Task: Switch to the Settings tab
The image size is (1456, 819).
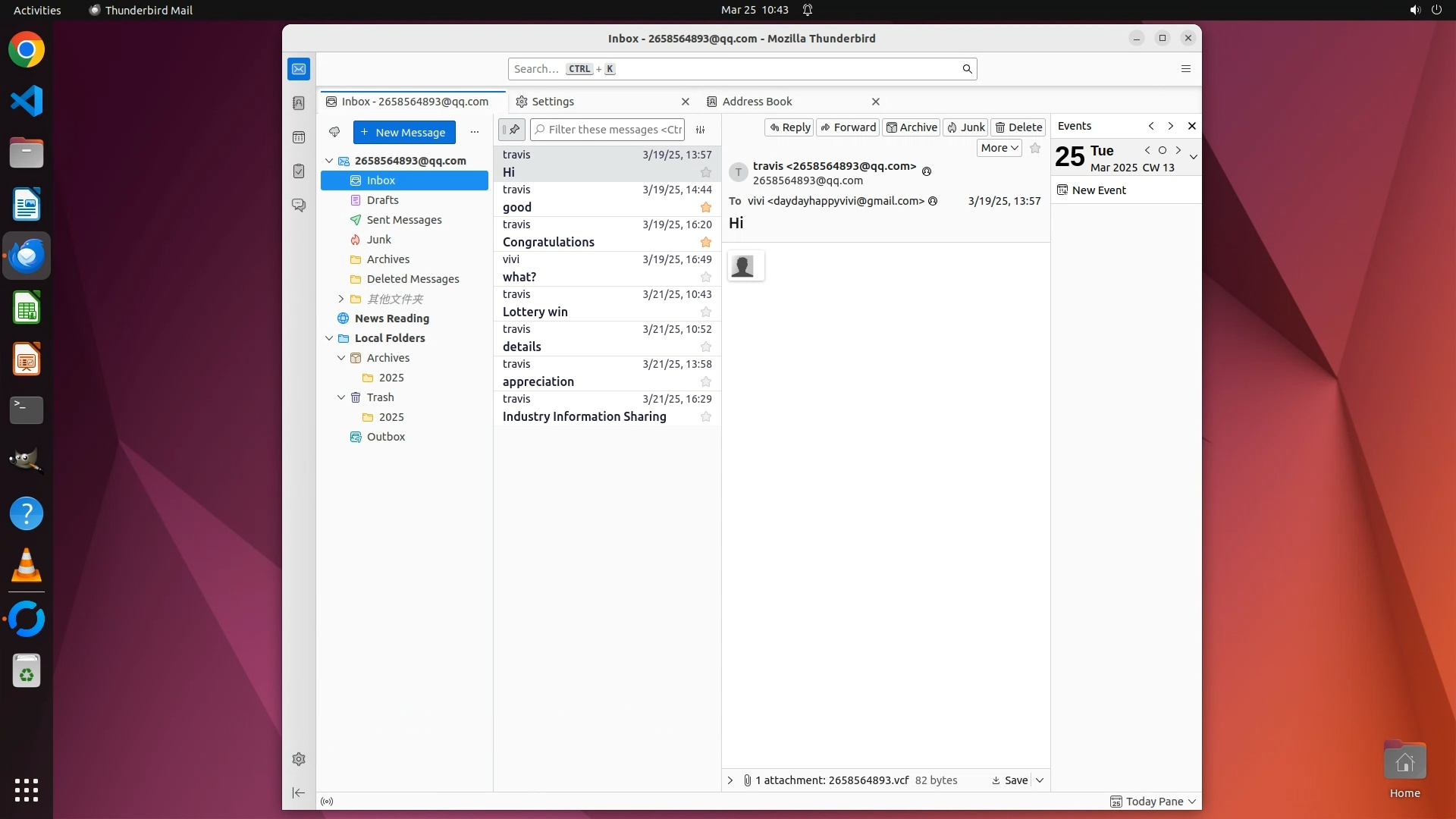Action: point(553,102)
